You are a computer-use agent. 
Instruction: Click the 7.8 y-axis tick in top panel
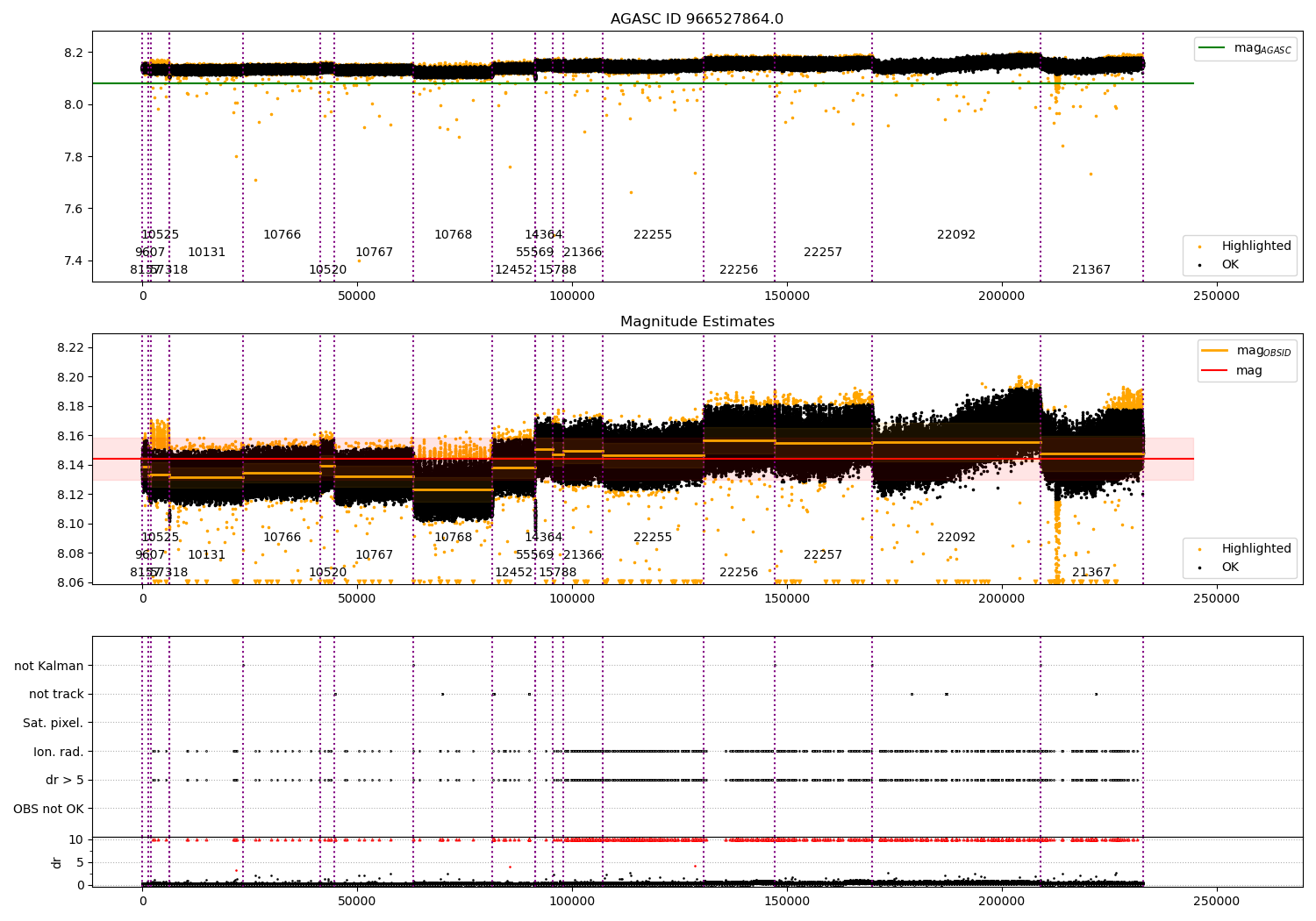(75, 157)
